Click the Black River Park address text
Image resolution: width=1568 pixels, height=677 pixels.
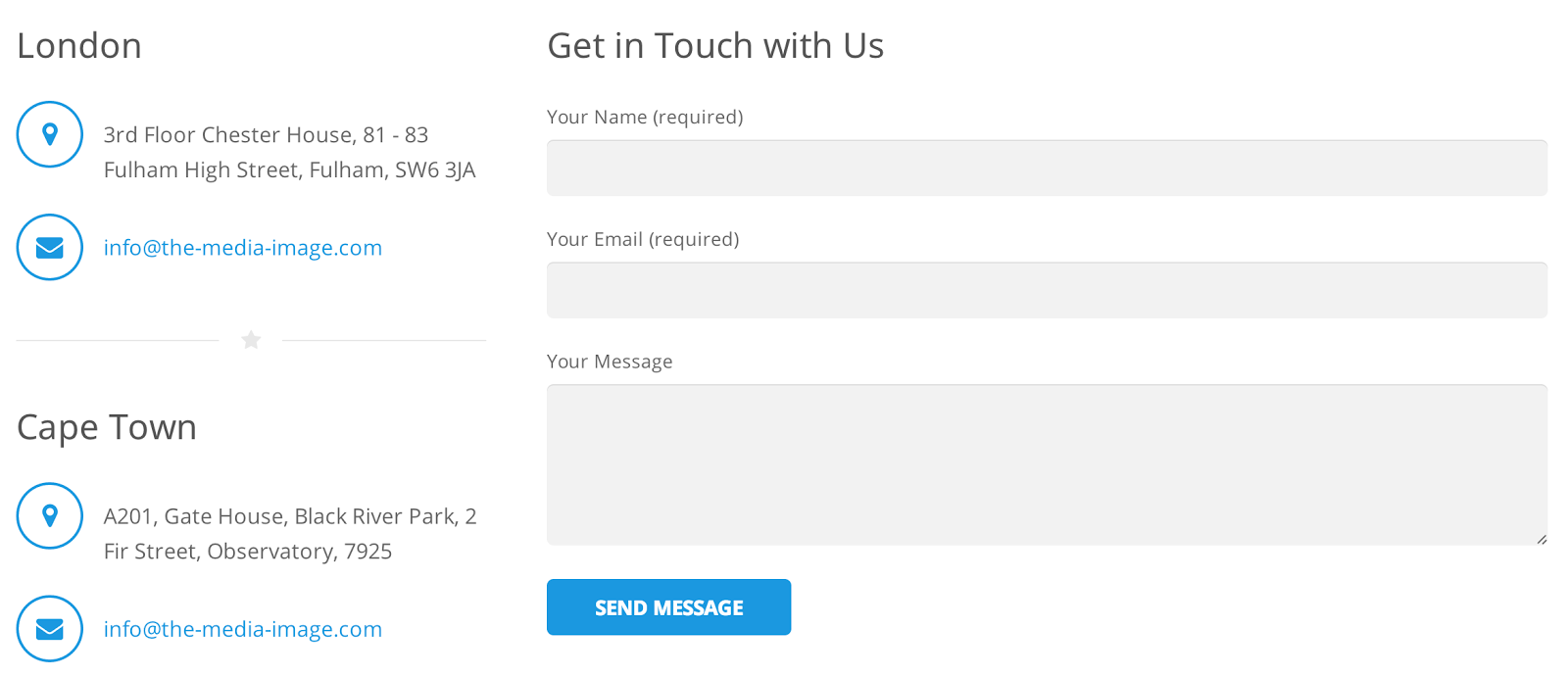[289, 516]
